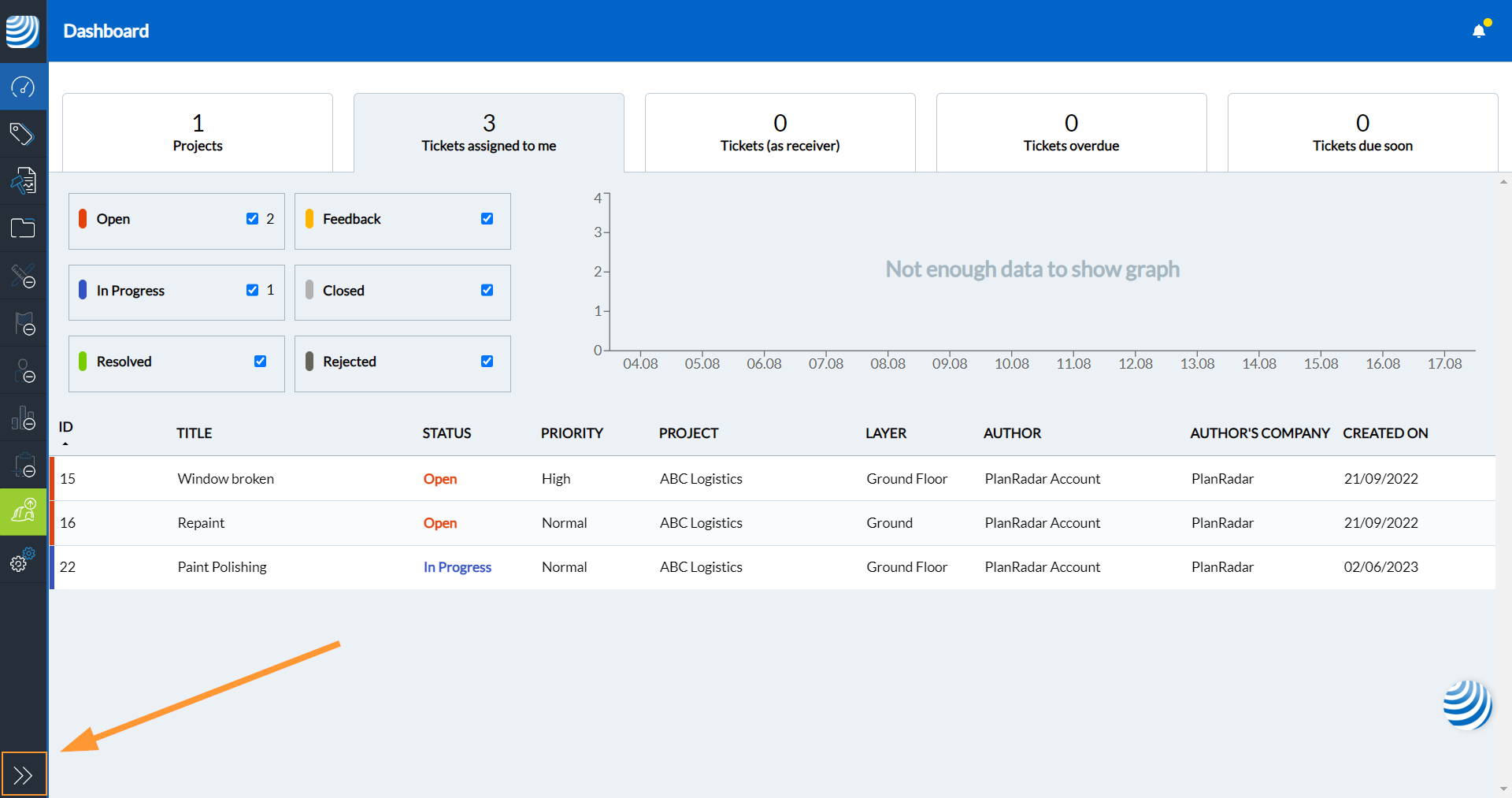Sort table by the ID column header

65,427
